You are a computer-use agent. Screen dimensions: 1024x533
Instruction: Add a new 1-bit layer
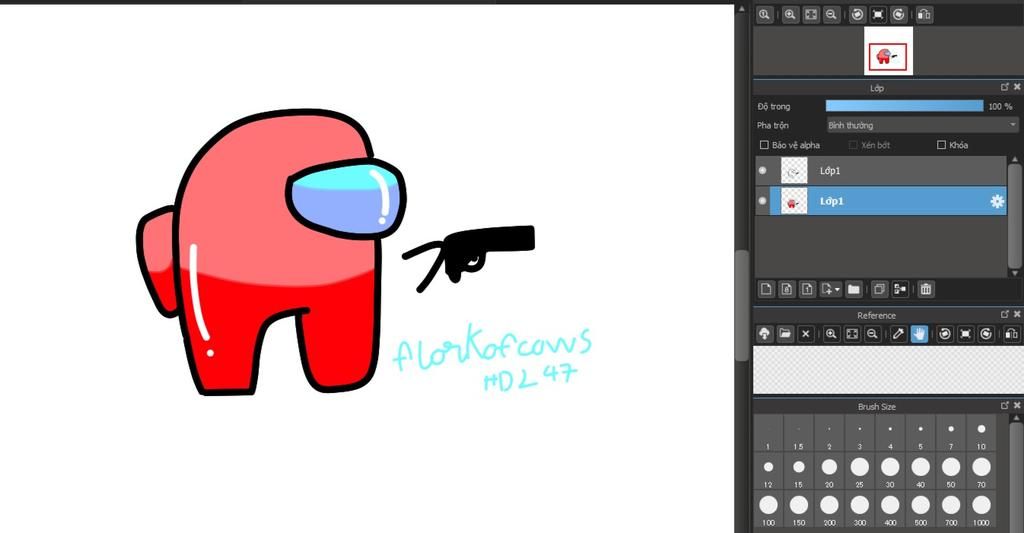pos(807,289)
